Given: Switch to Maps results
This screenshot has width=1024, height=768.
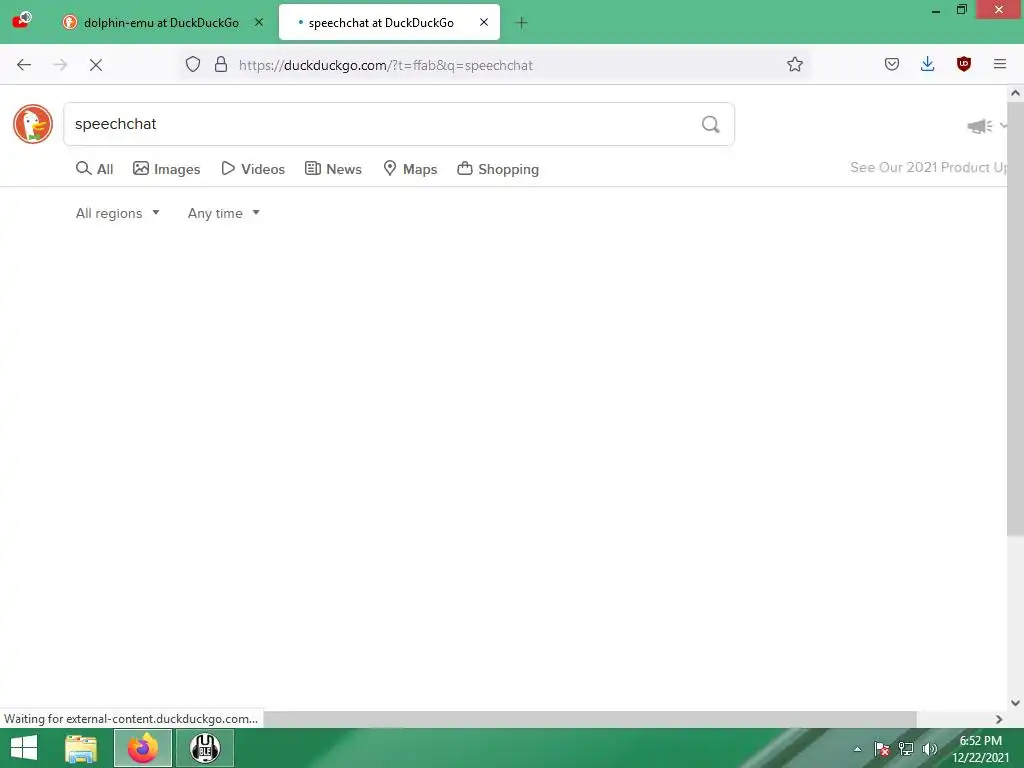Looking at the screenshot, I should (410, 169).
